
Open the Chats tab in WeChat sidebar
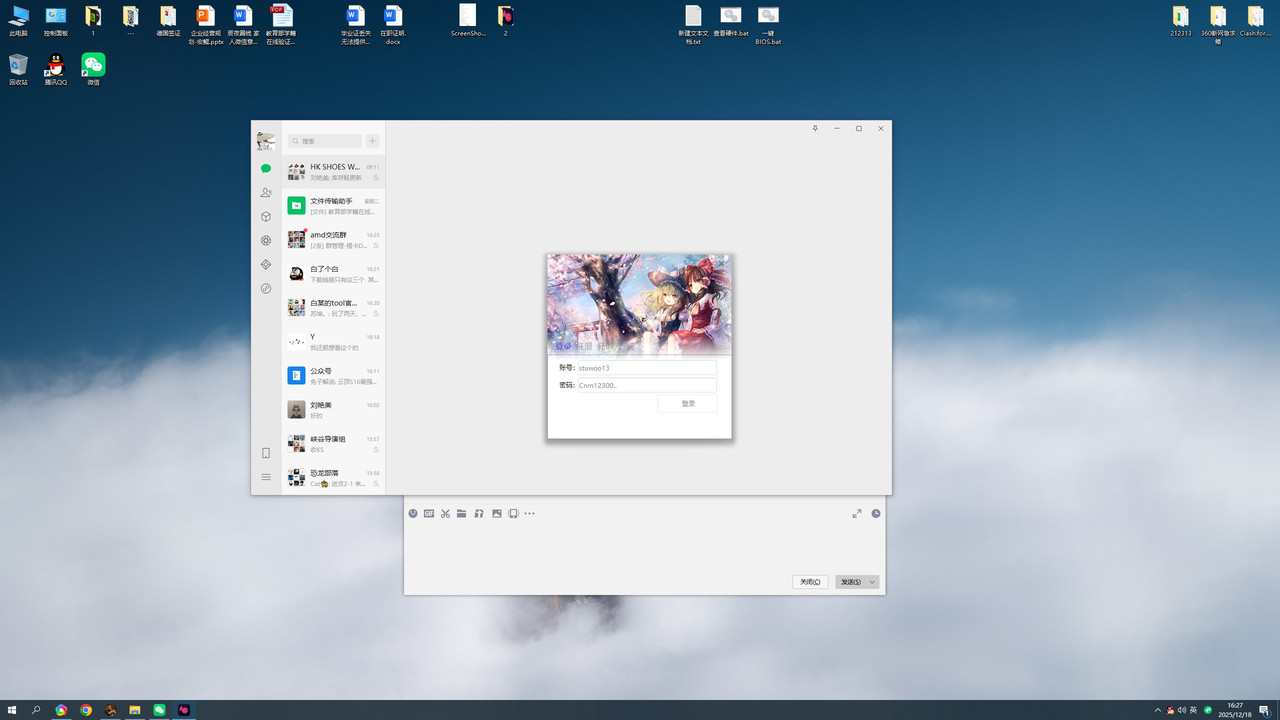coord(266,169)
